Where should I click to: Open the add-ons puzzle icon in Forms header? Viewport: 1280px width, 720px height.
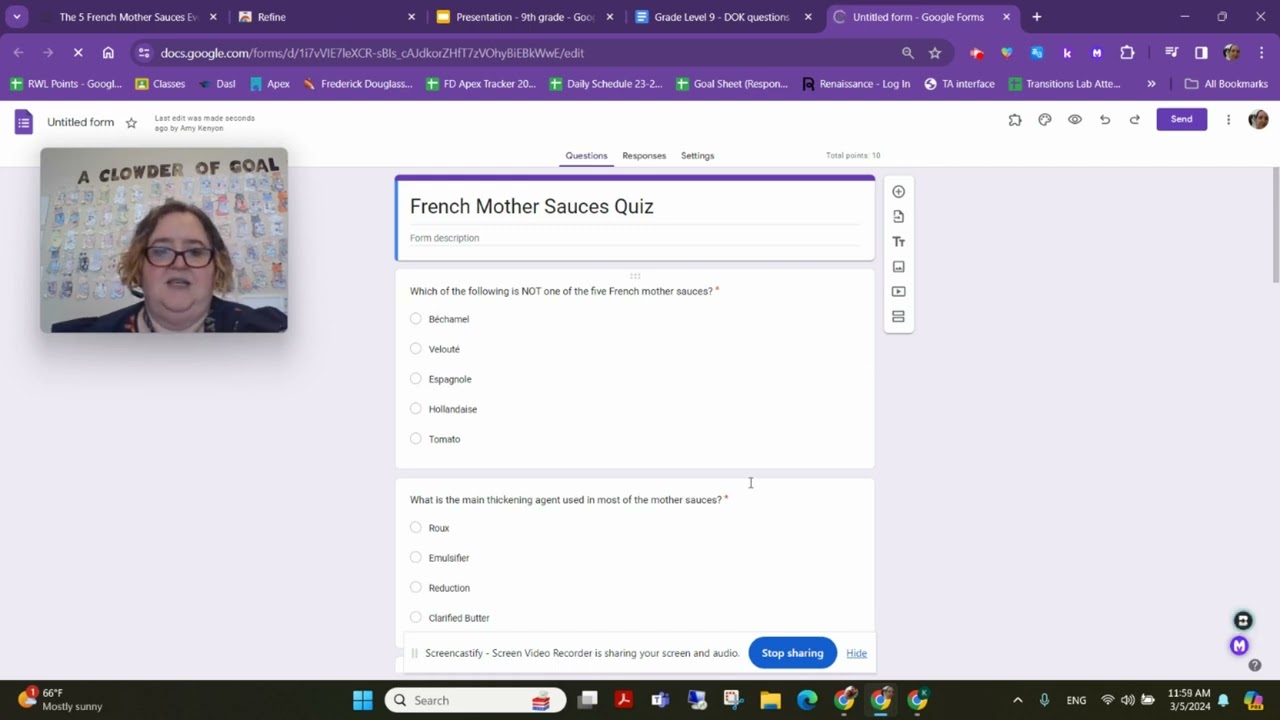point(1015,120)
